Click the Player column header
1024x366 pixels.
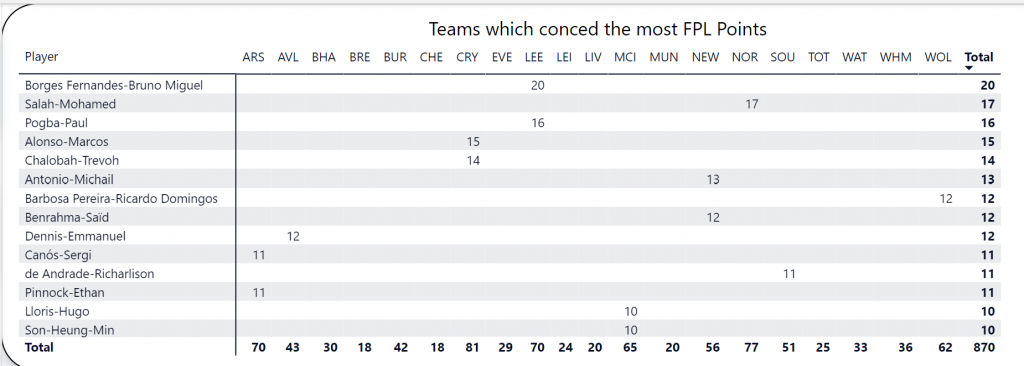42,57
